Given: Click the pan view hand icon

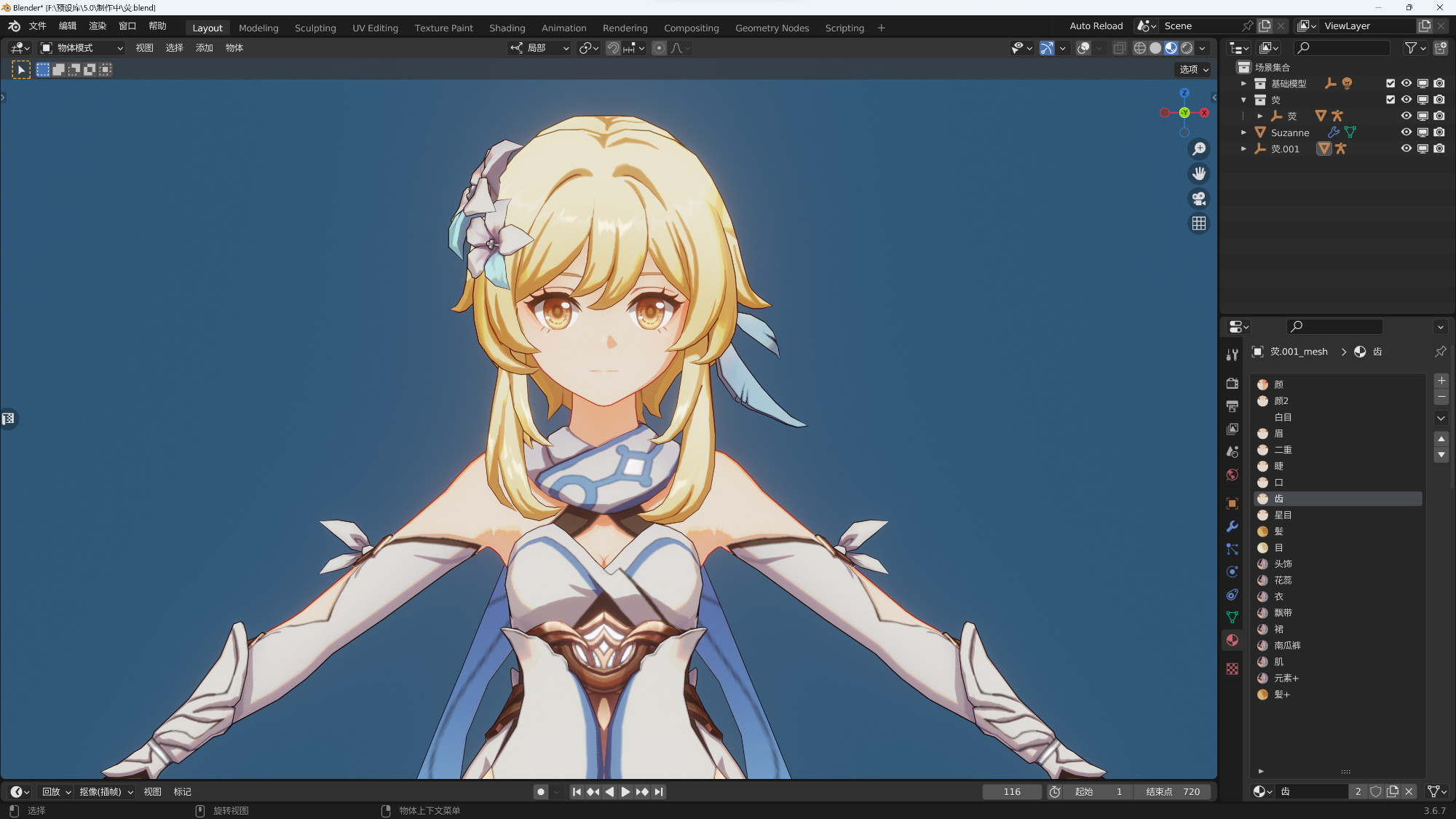Looking at the screenshot, I should [1198, 174].
